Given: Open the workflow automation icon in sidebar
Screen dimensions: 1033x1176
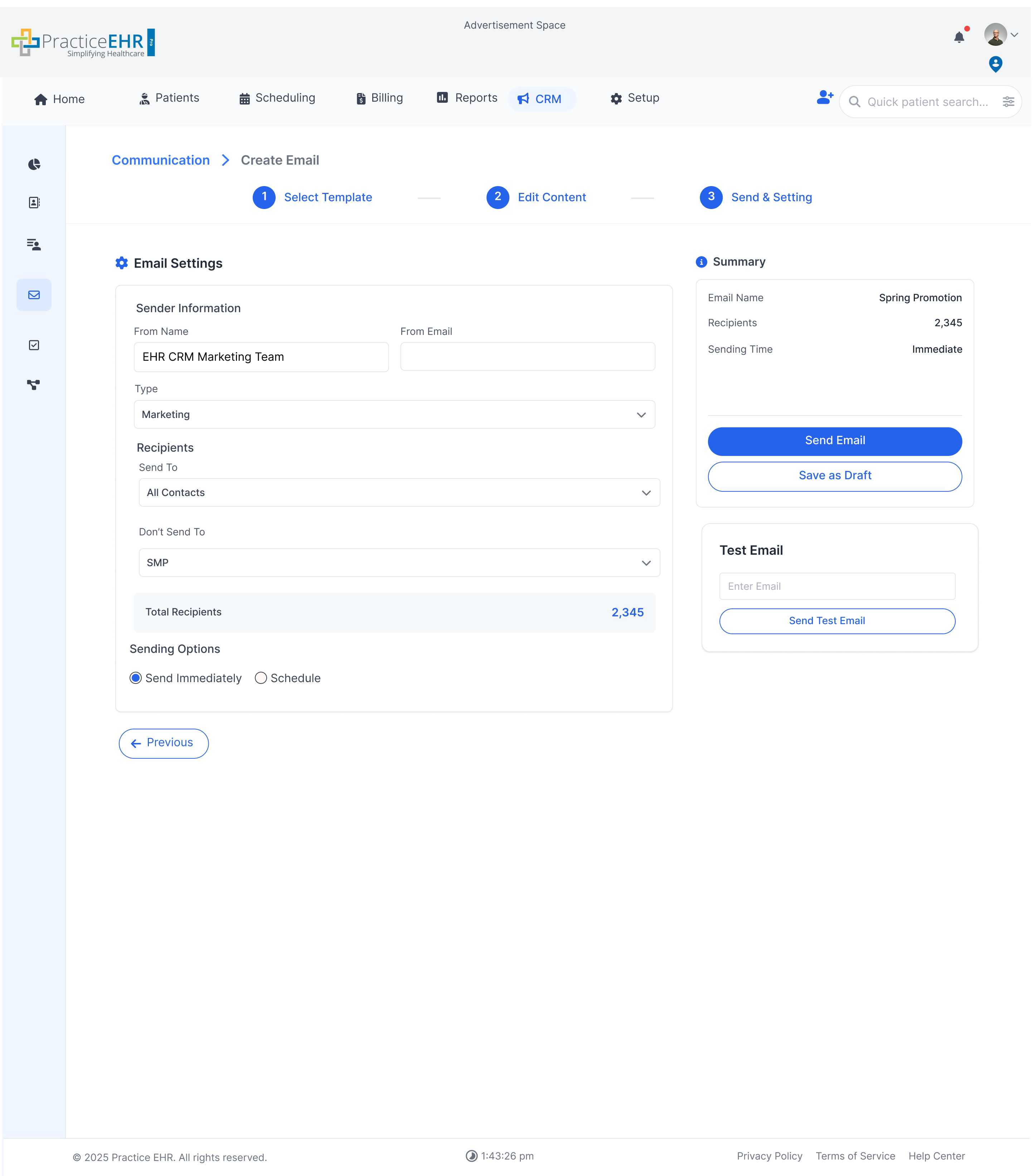Looking at the screenshot, I should click(34, 385).
